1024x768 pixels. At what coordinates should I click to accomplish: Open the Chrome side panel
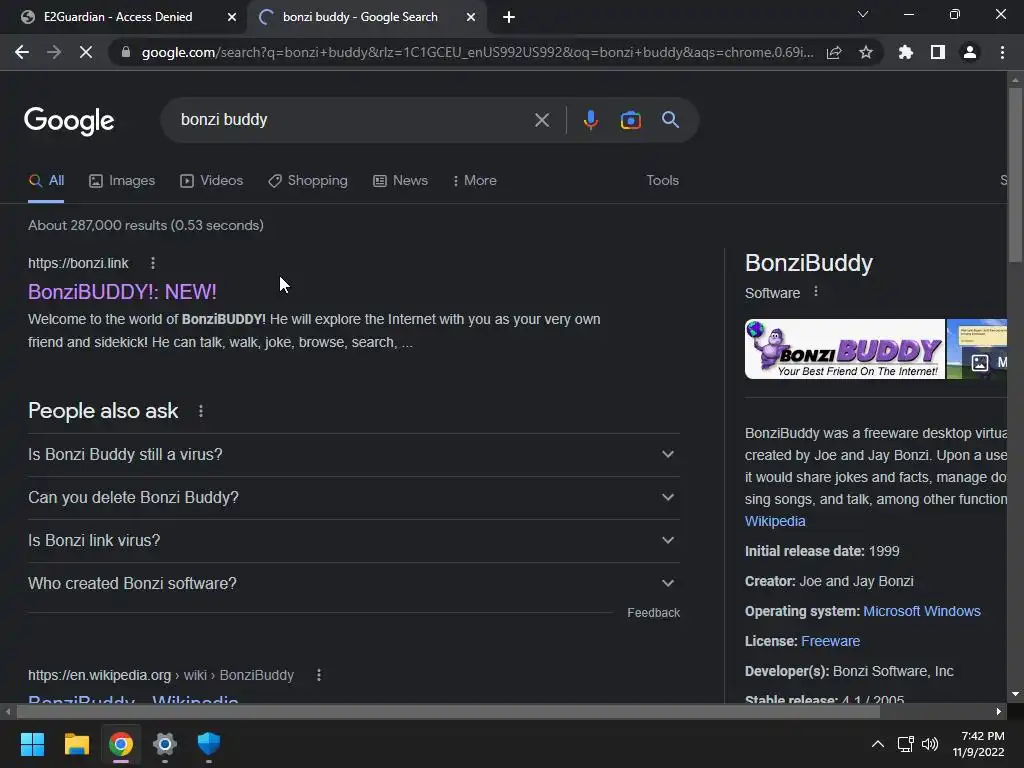coord(938,52)
